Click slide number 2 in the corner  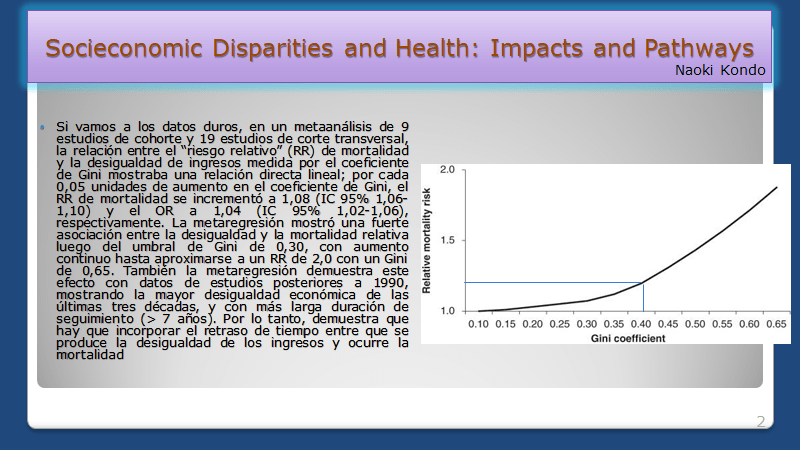[x=760, y=421]
